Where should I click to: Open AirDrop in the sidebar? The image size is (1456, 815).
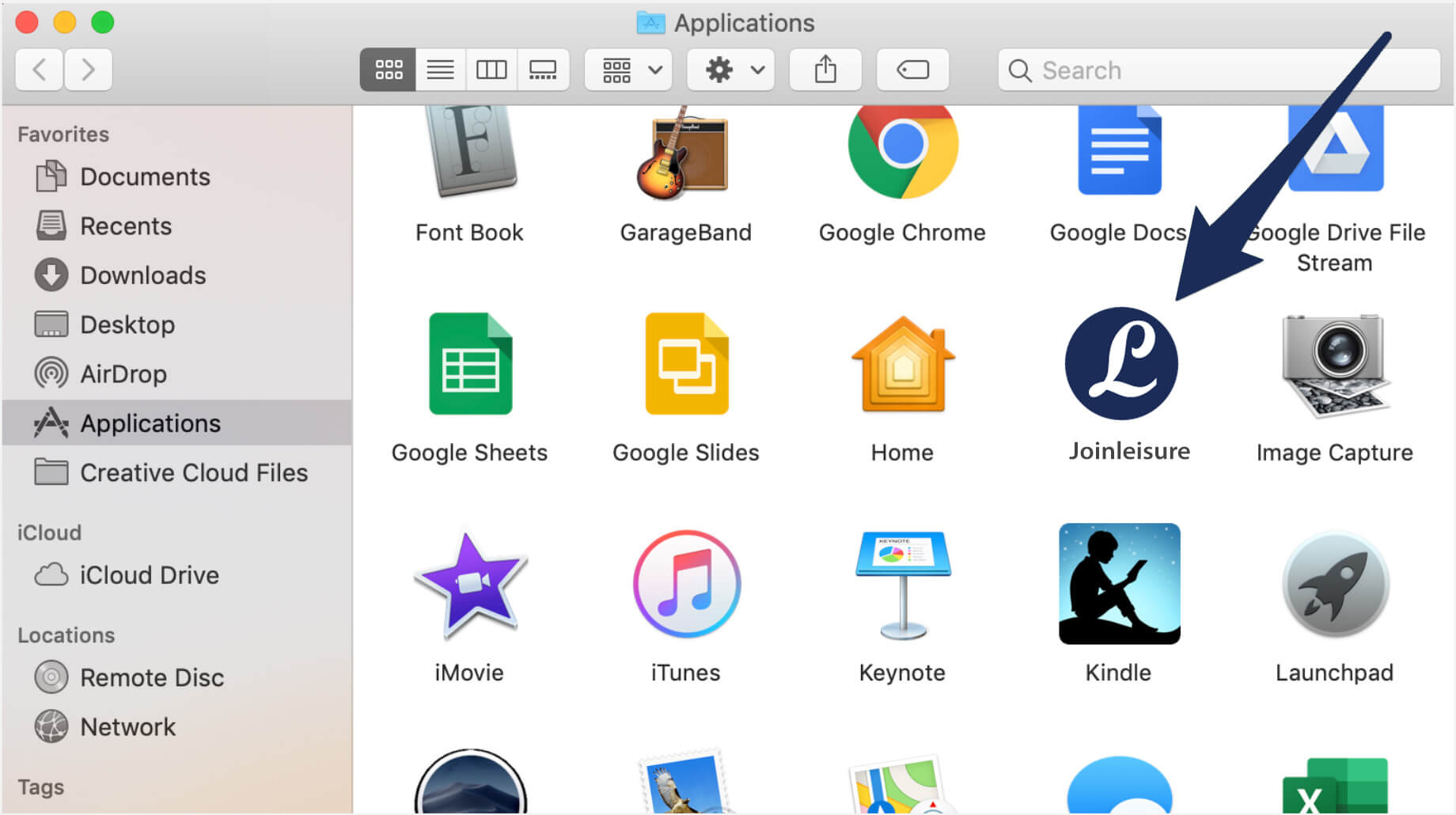pyautogui.click(x=177, y=373)
